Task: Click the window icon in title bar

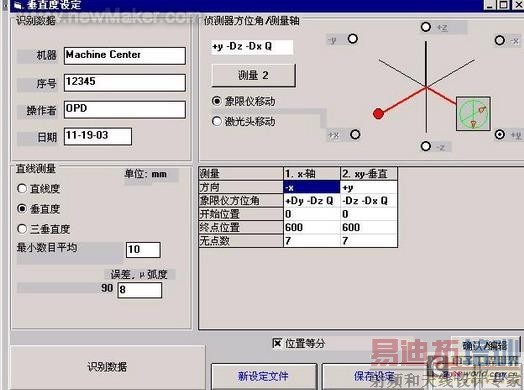Action: pos(18,5)
